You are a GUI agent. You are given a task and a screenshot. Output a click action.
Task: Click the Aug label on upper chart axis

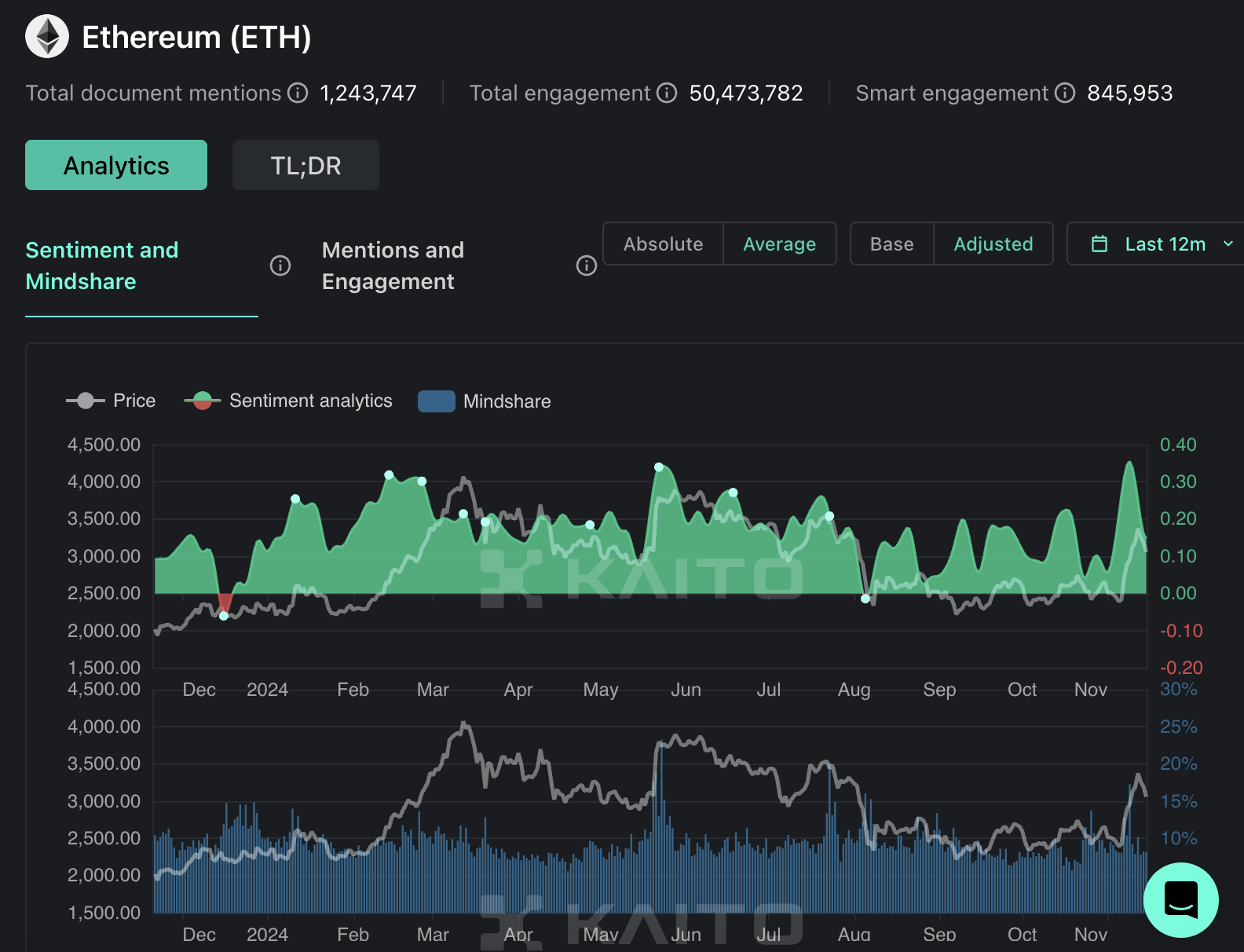point(854,690)
